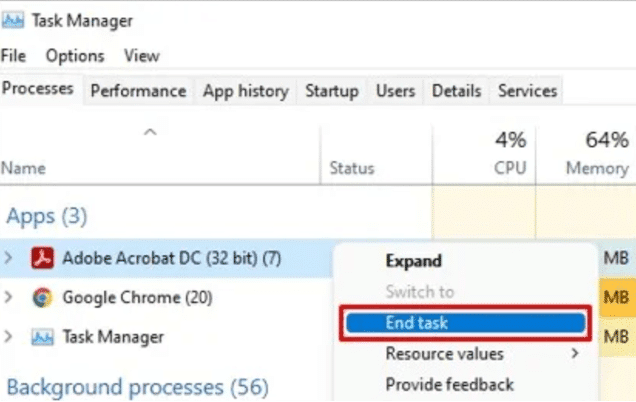The height and width of the screenshot is (402, 636).
Task: Open the Options menu
Action: click(75, 56)
